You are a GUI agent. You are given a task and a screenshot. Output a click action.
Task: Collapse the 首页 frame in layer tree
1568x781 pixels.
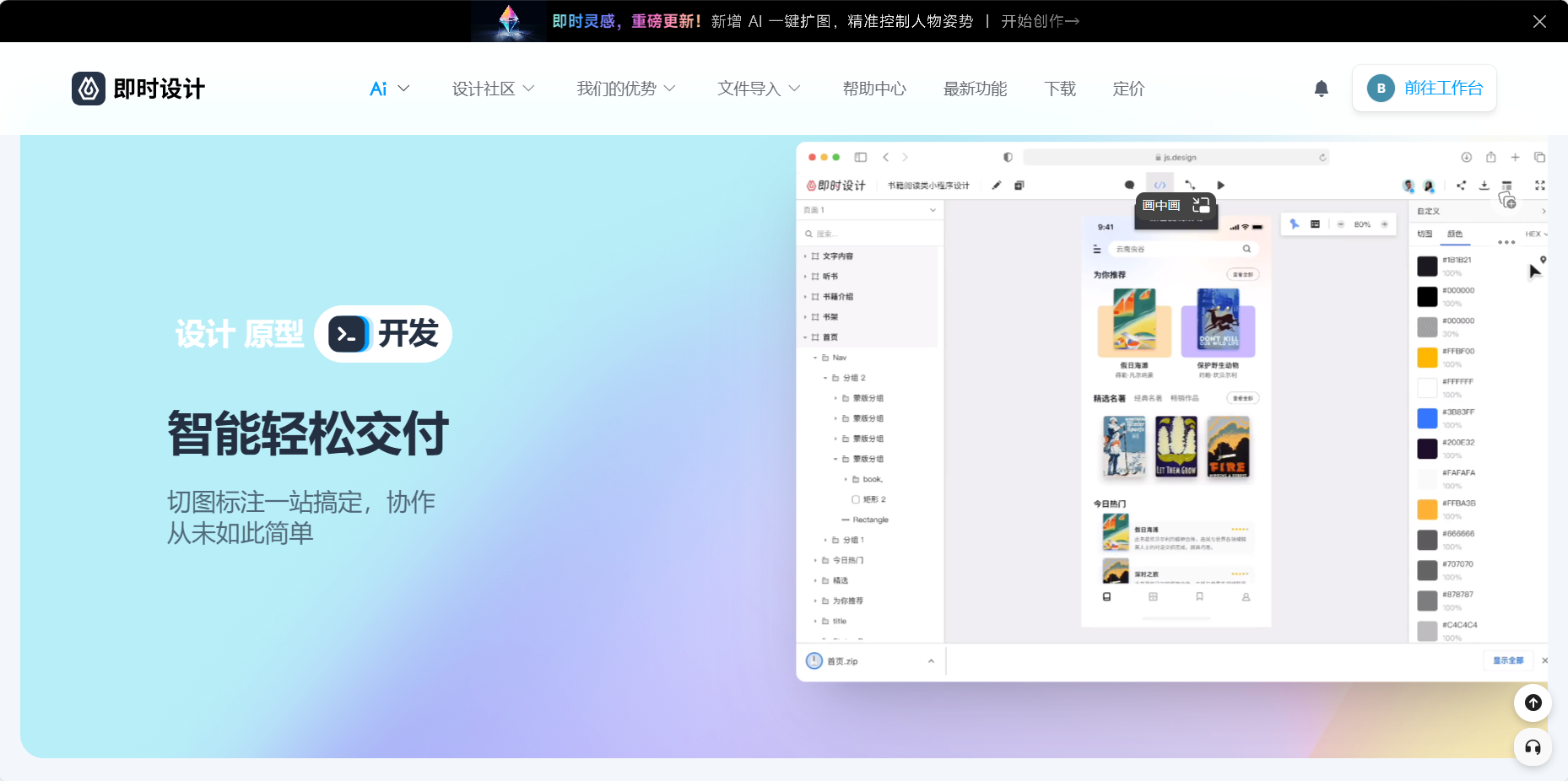[x=805, y=337]
